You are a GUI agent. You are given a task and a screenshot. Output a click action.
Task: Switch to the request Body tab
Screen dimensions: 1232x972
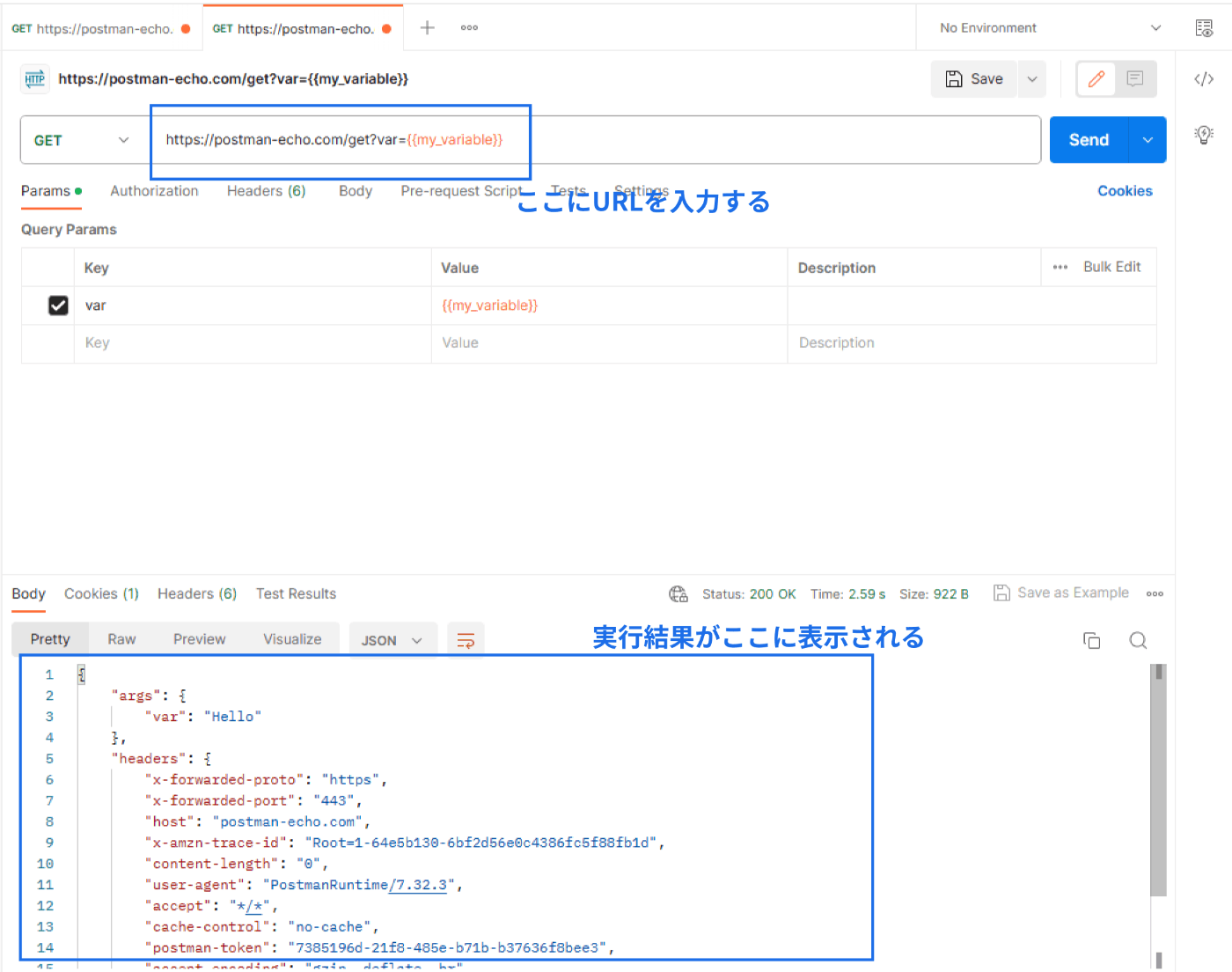(x=356, y=191)
